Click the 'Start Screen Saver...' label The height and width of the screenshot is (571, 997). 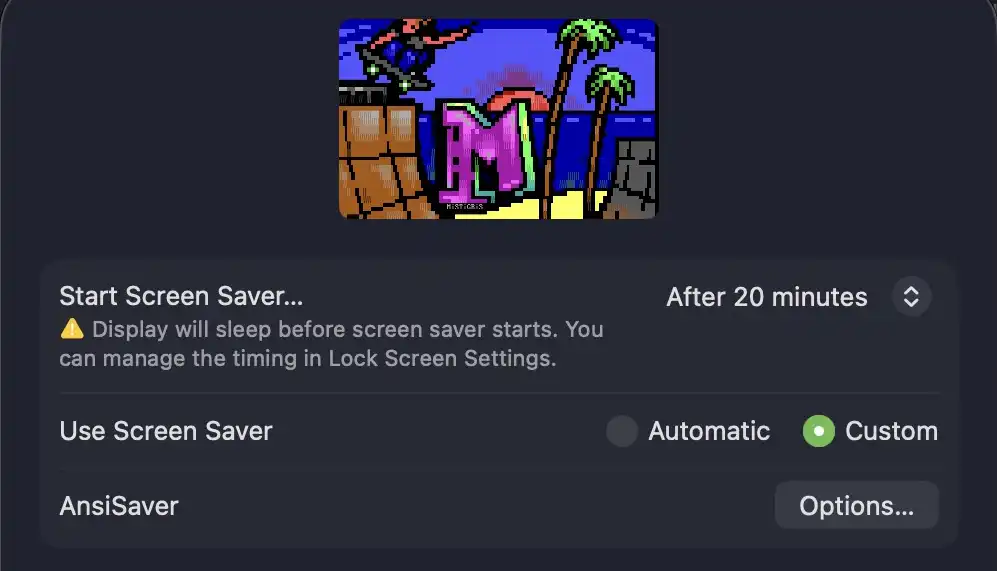tap(181, 296)
